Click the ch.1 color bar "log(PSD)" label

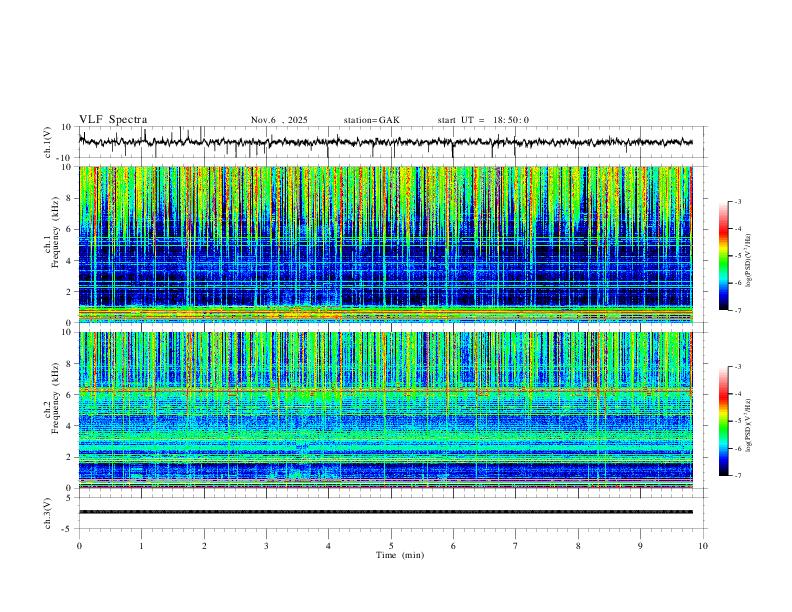(x=748, y=260)
